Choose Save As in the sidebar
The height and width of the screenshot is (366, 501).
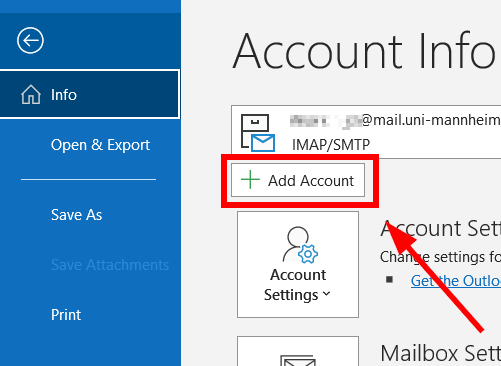coord(76,215)
